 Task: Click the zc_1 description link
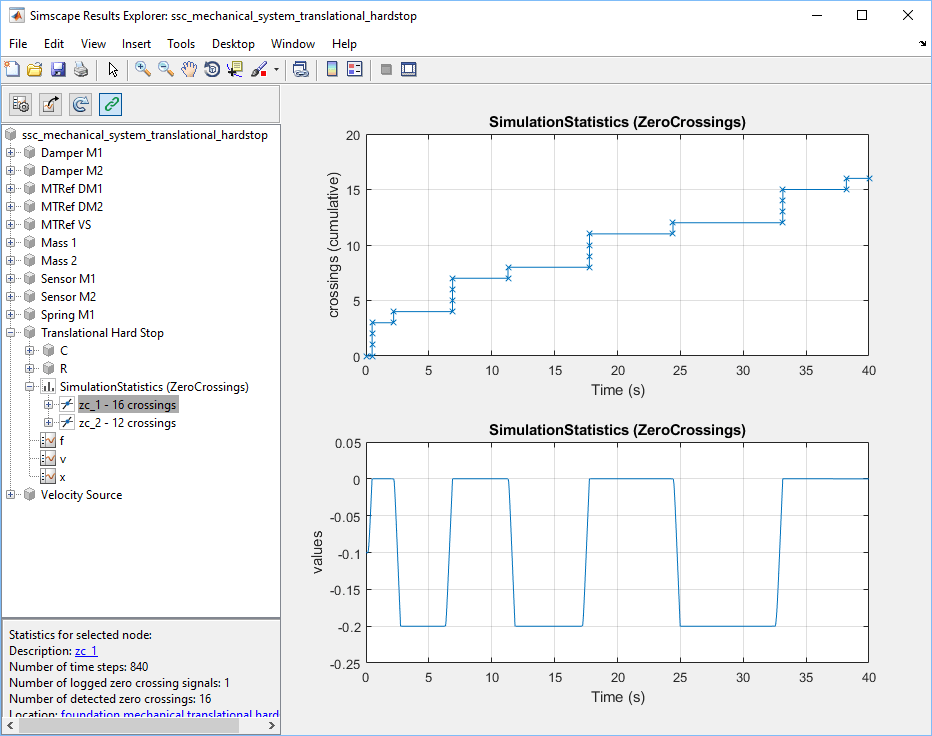click(x=86, y=651)
